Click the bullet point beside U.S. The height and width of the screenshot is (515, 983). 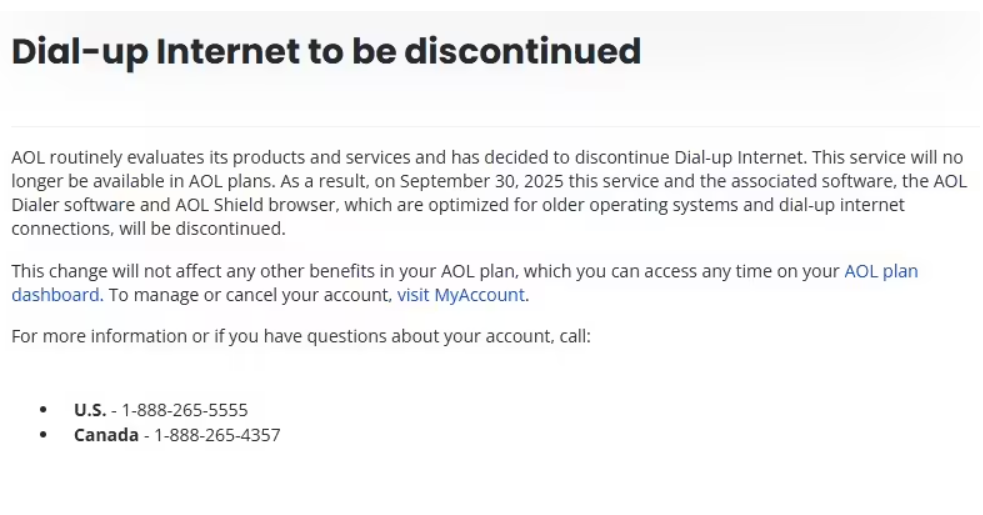tap(43, 410)
